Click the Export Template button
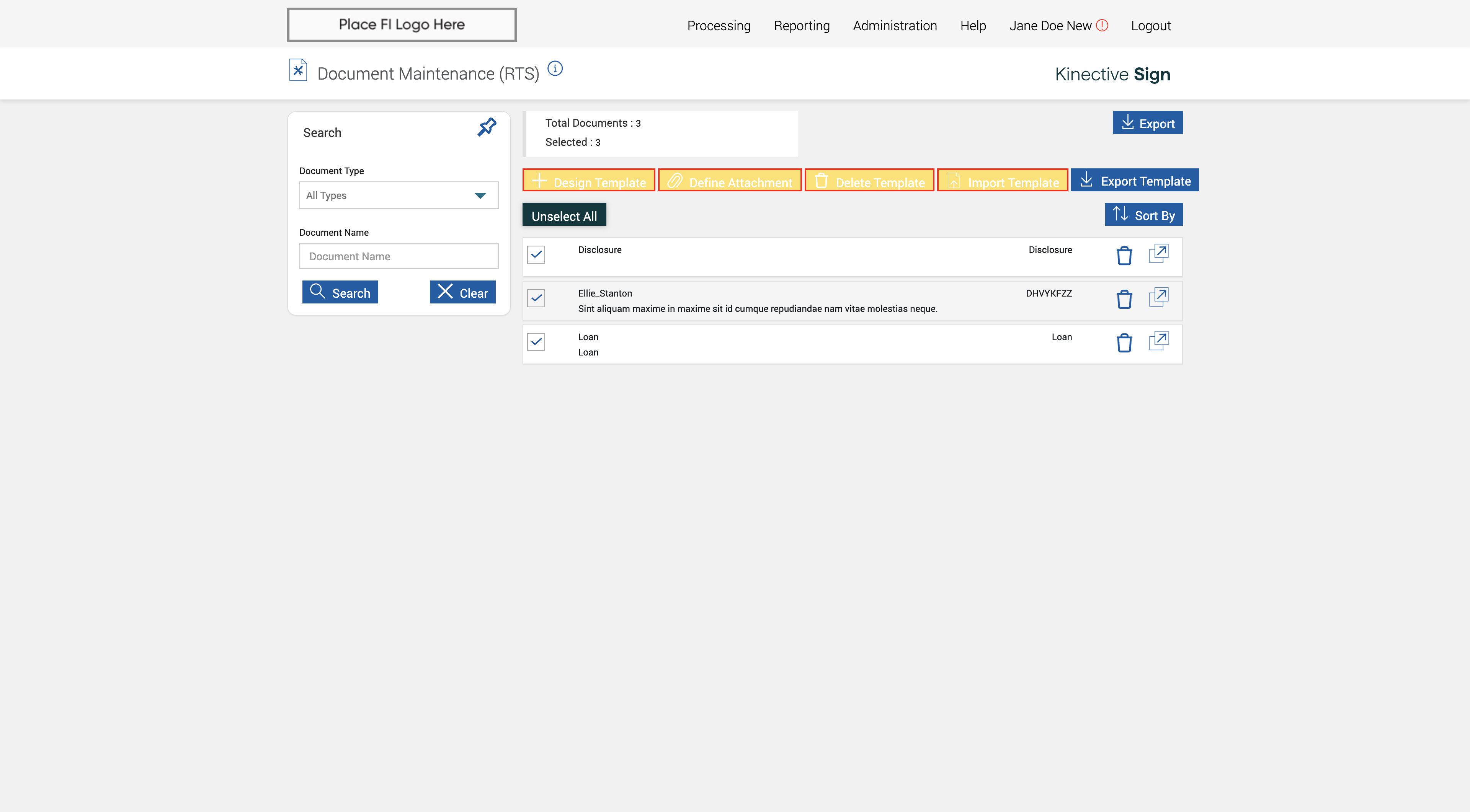 click(1134, 181)
